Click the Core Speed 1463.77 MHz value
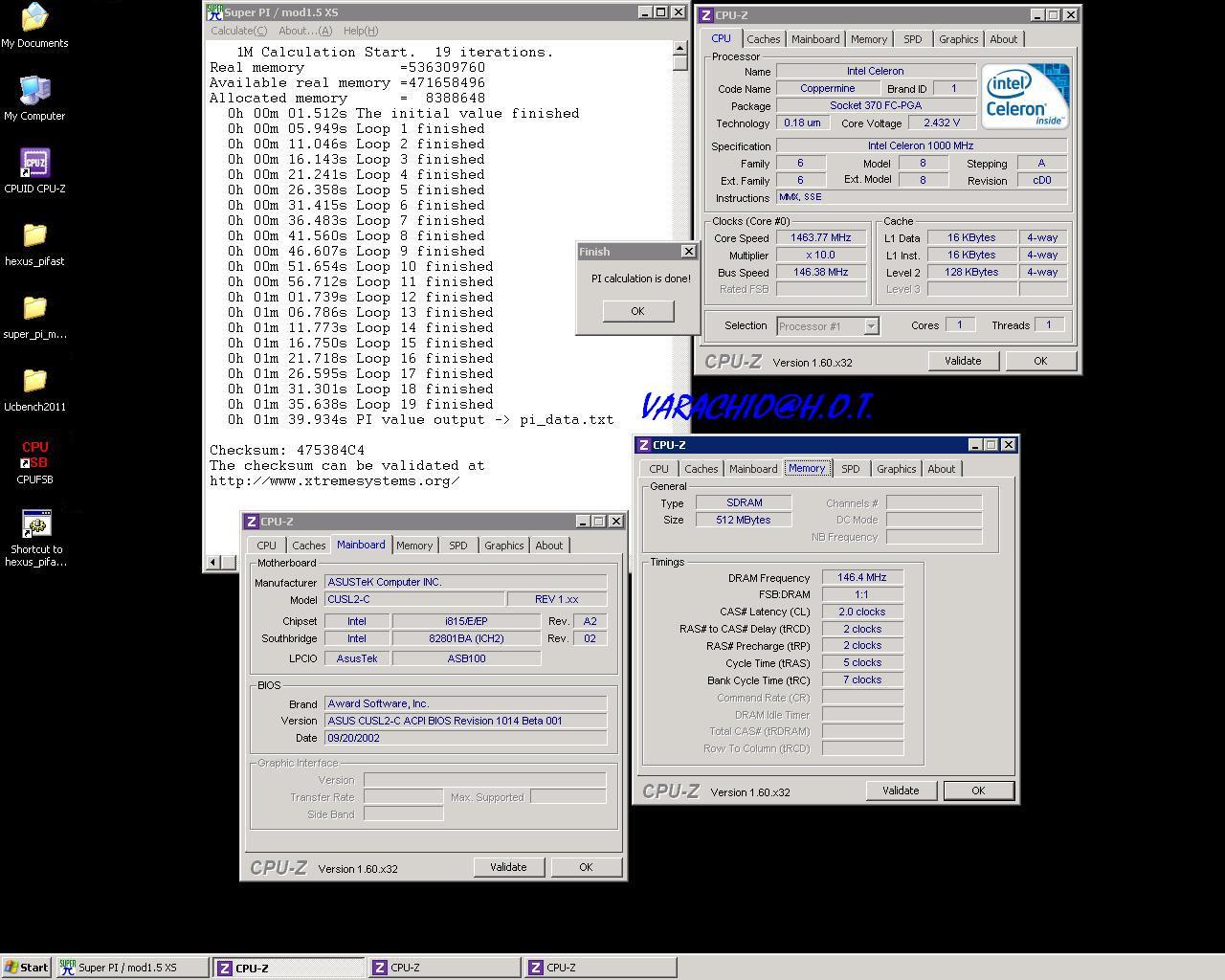The width and height of the screenshot is (1225, 980). [x=821, y=238]
